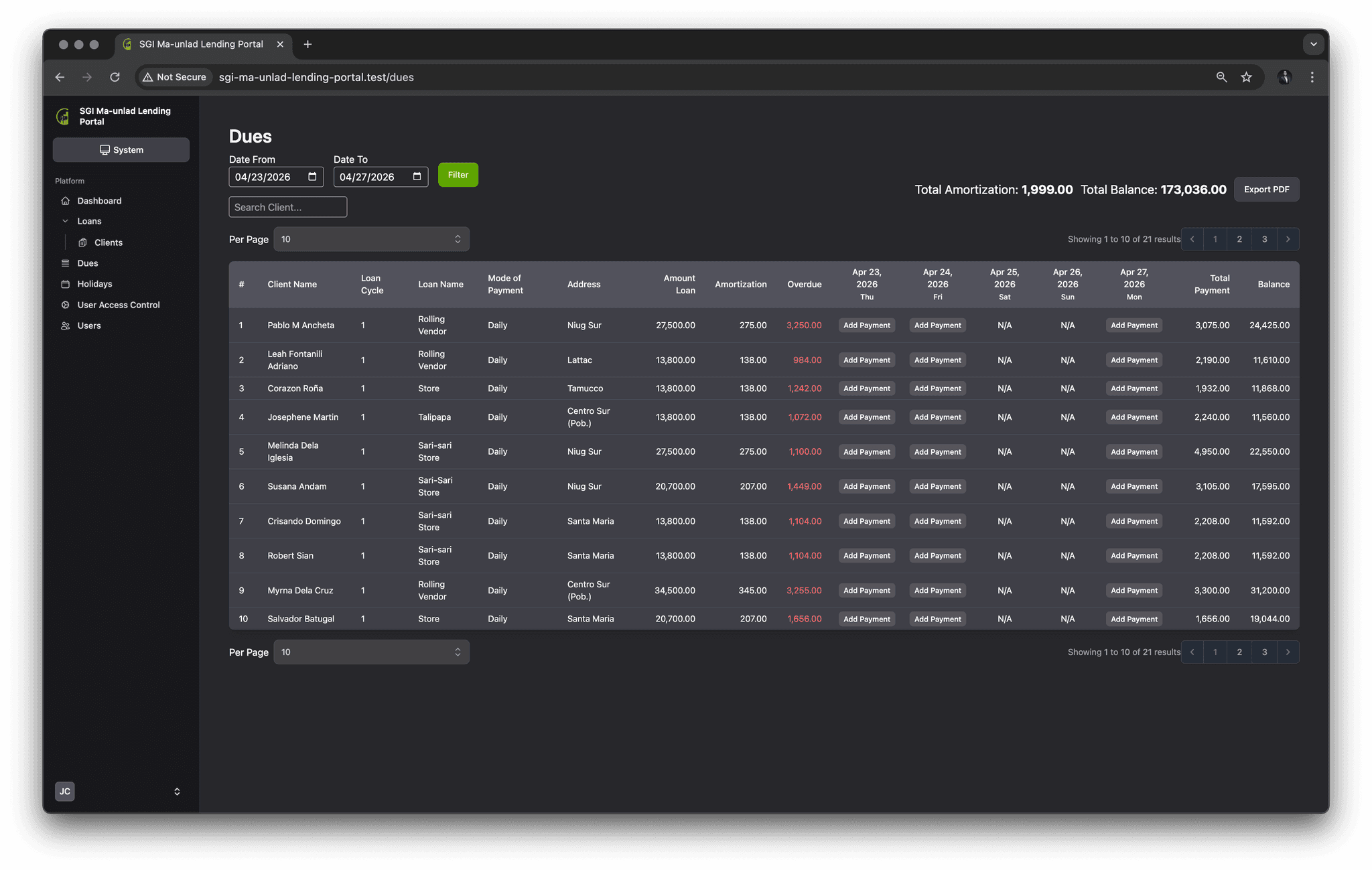This screenshot has width=1372, height=870.
Task: Click the Holidays calendar icon
Action: tap(65, 284)
